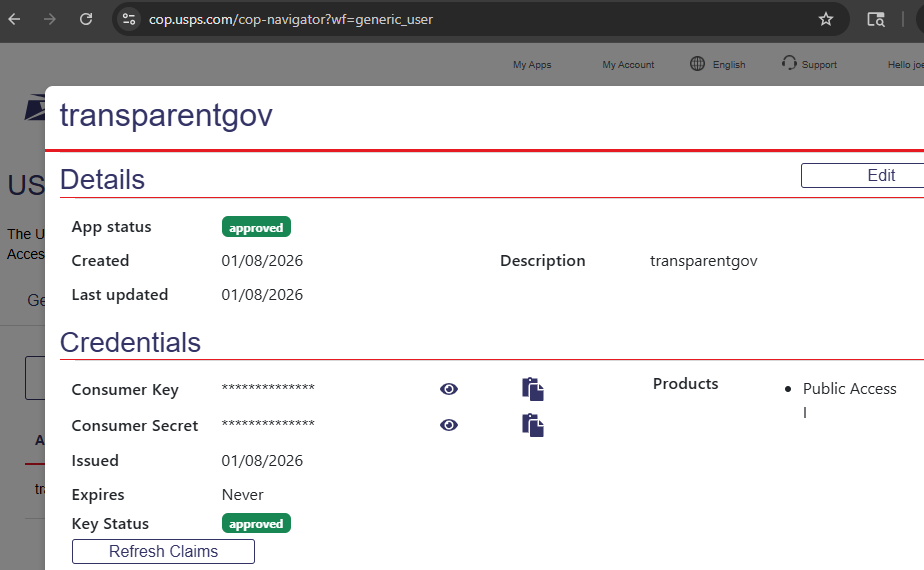View site information icon in address bar
Viewport: 924px width, 570px height.
tap(128, 19)
